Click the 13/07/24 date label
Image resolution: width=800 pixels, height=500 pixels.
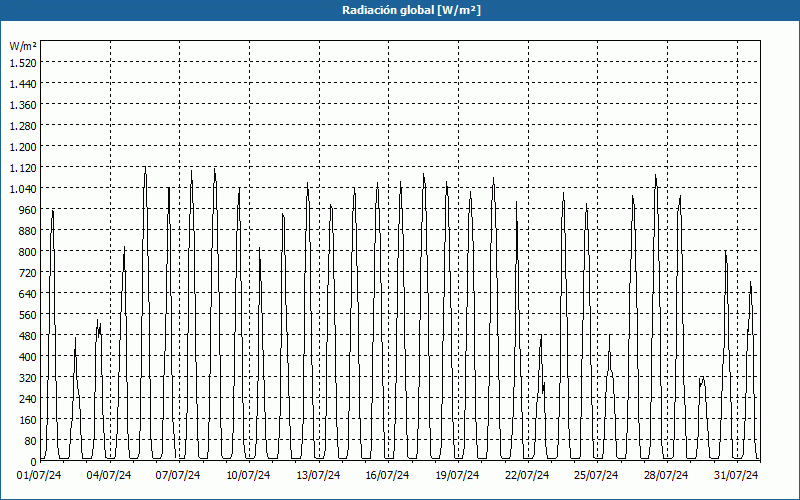(x=318, y=476)
